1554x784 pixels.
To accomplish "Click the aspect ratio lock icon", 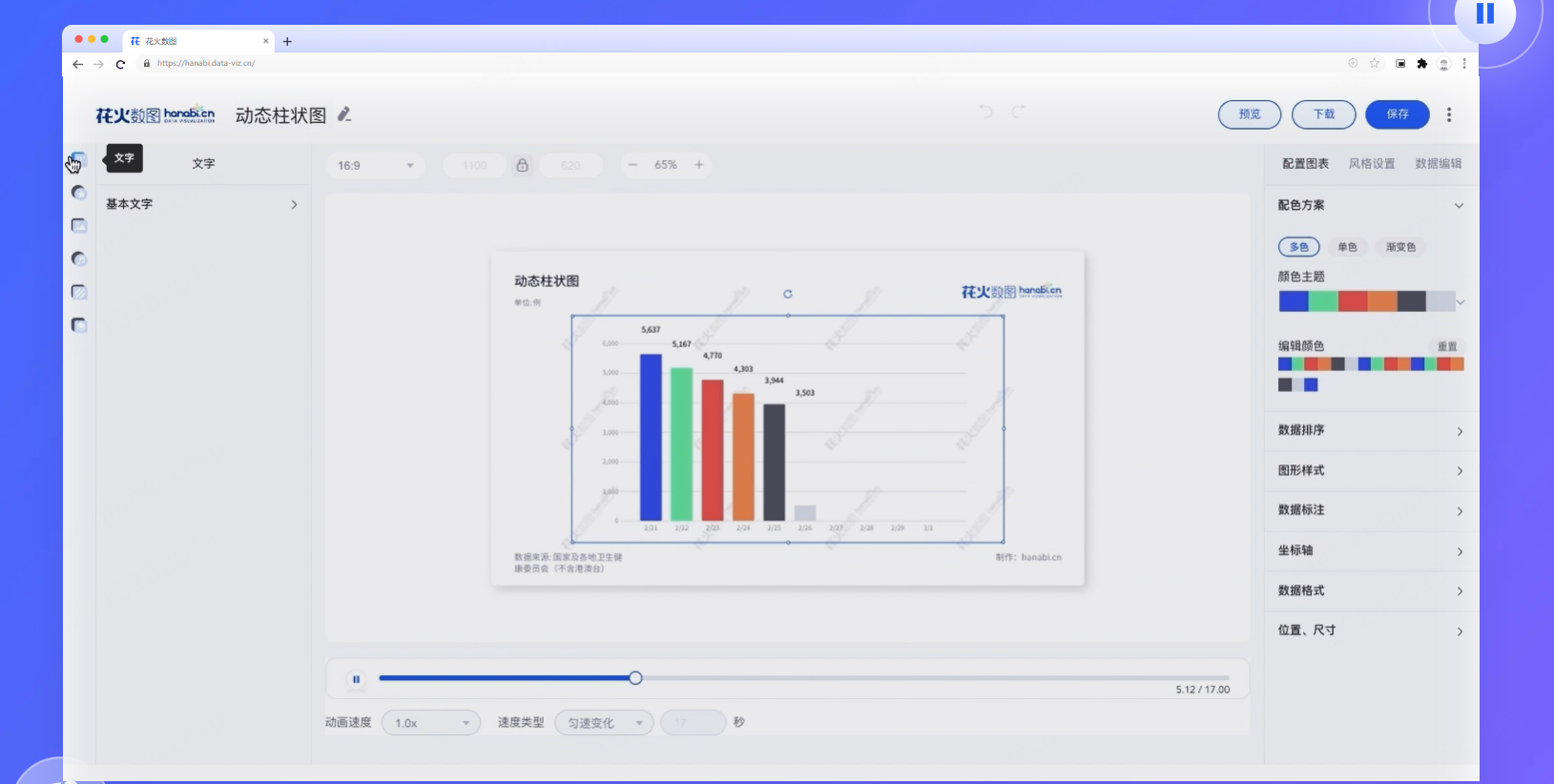I will 522,165.
